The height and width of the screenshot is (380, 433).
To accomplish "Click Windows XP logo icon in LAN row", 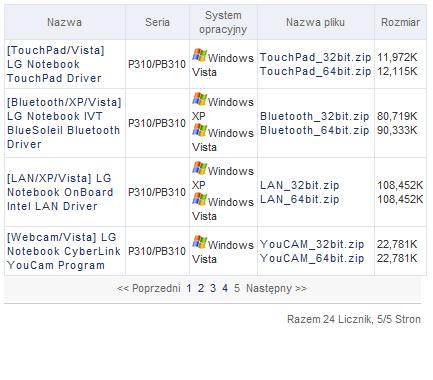I will coord(199,168).
